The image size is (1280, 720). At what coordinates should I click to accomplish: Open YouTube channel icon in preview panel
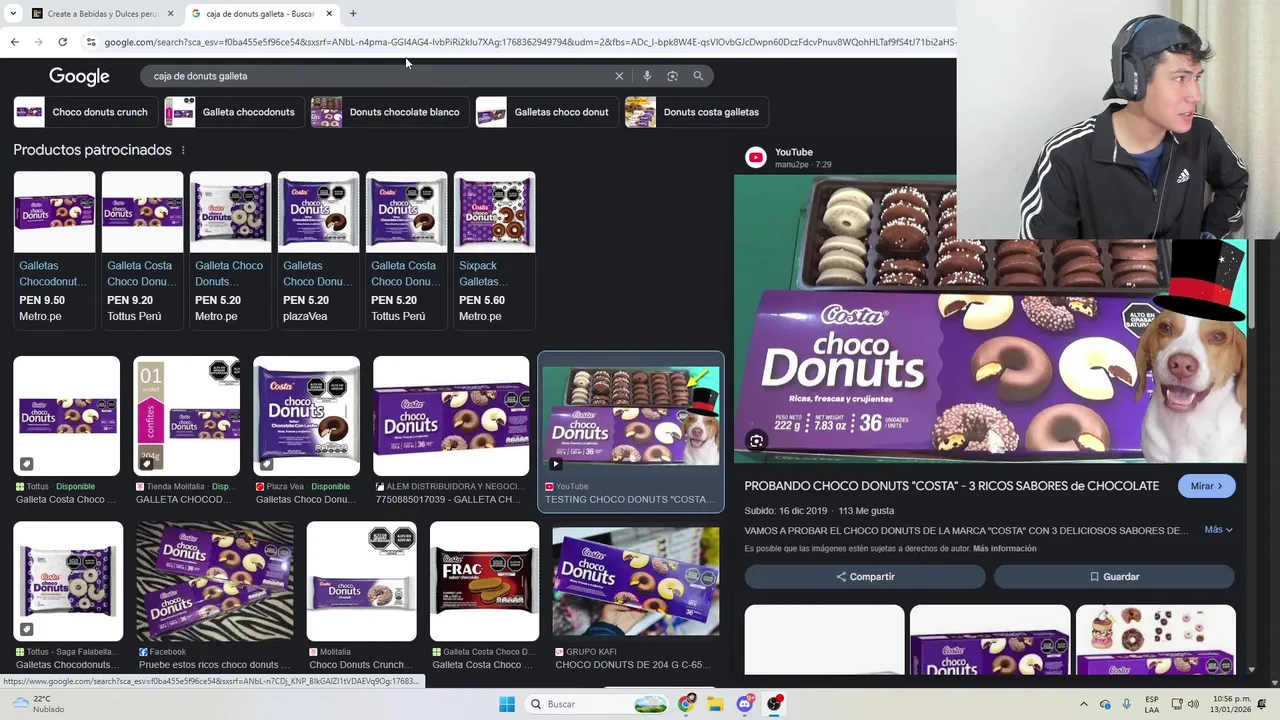click(756, 157)
